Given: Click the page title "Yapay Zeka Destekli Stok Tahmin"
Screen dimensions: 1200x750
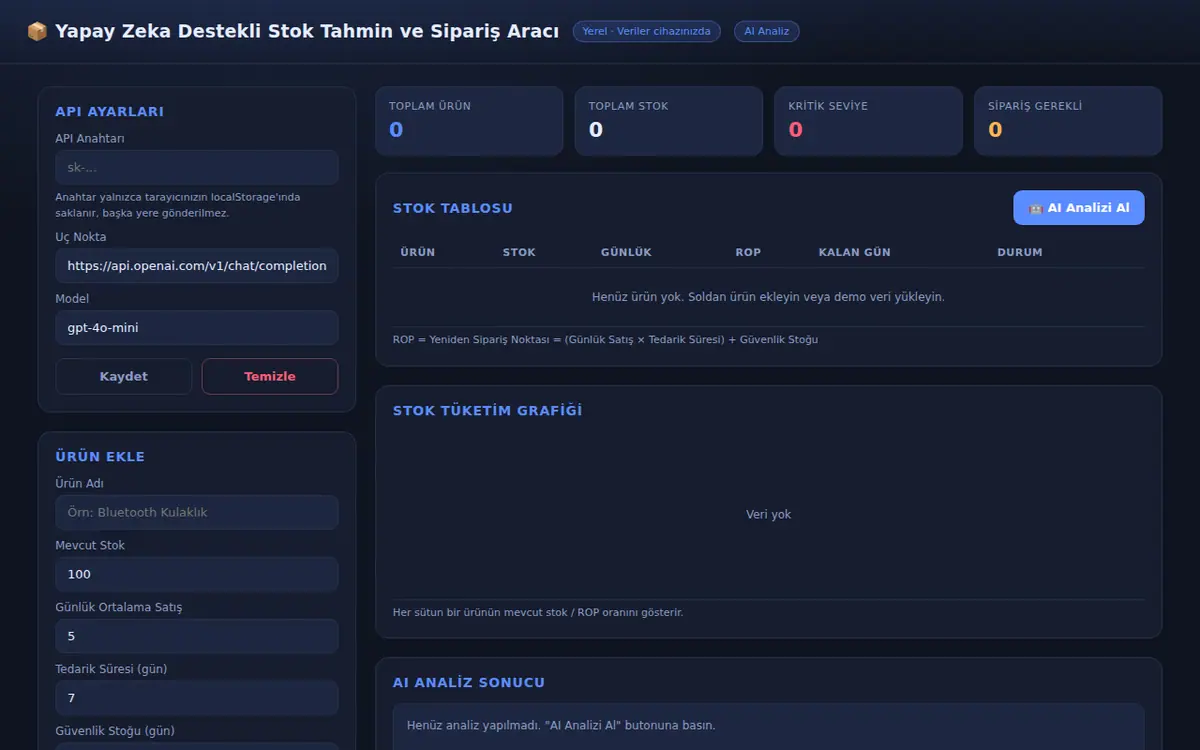Looking at the screenshot, I should pos(308,32).
